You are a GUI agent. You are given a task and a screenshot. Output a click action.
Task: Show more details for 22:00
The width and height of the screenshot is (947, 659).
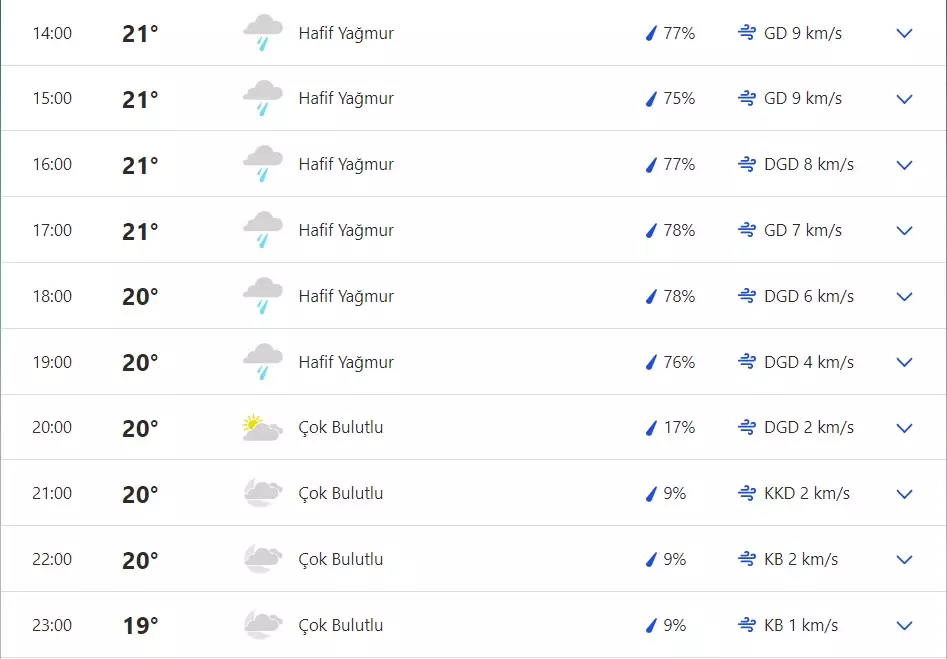(x=905, y=560)
